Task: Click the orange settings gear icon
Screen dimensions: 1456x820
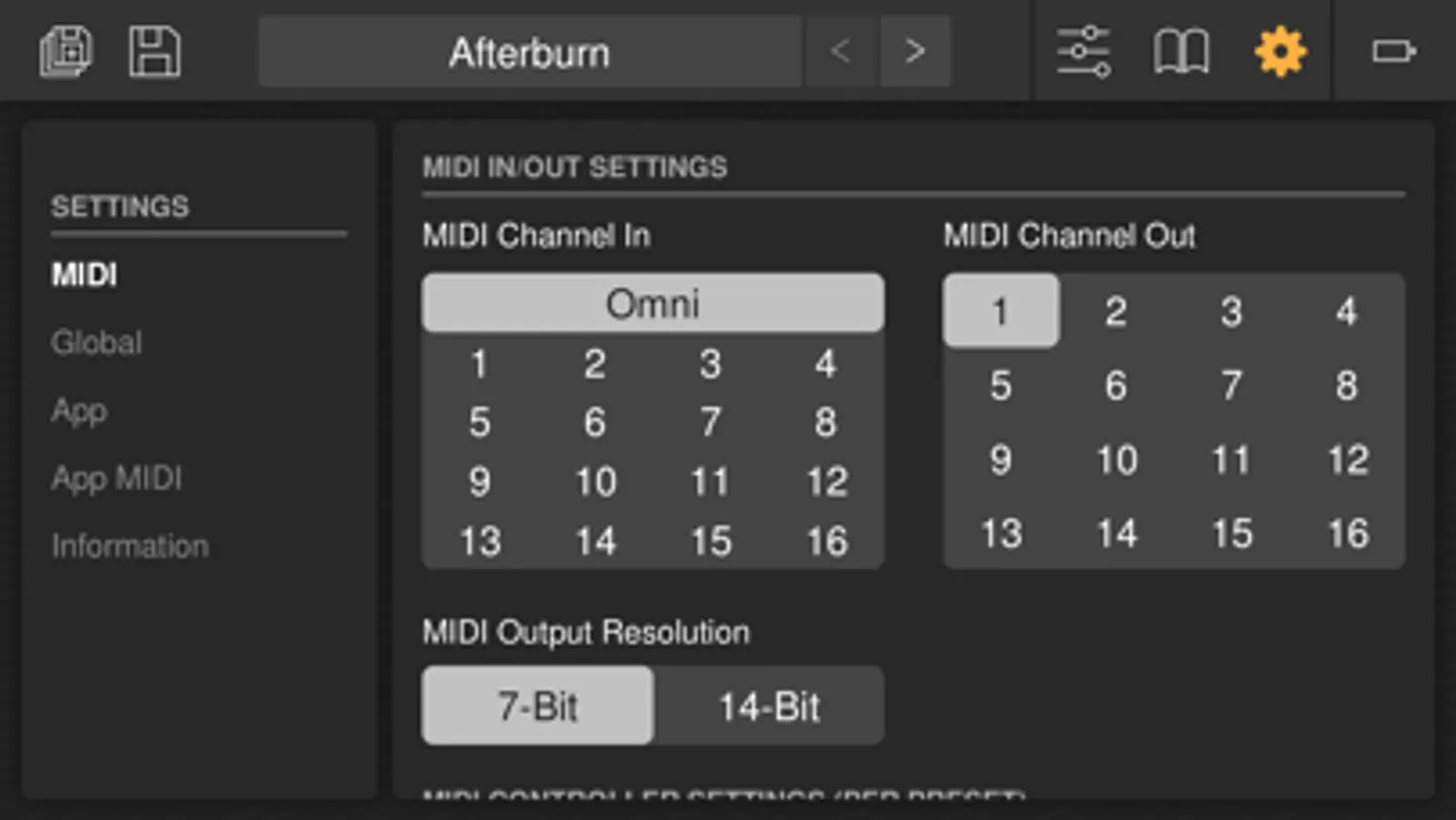Action: [x=1280, y=51]
